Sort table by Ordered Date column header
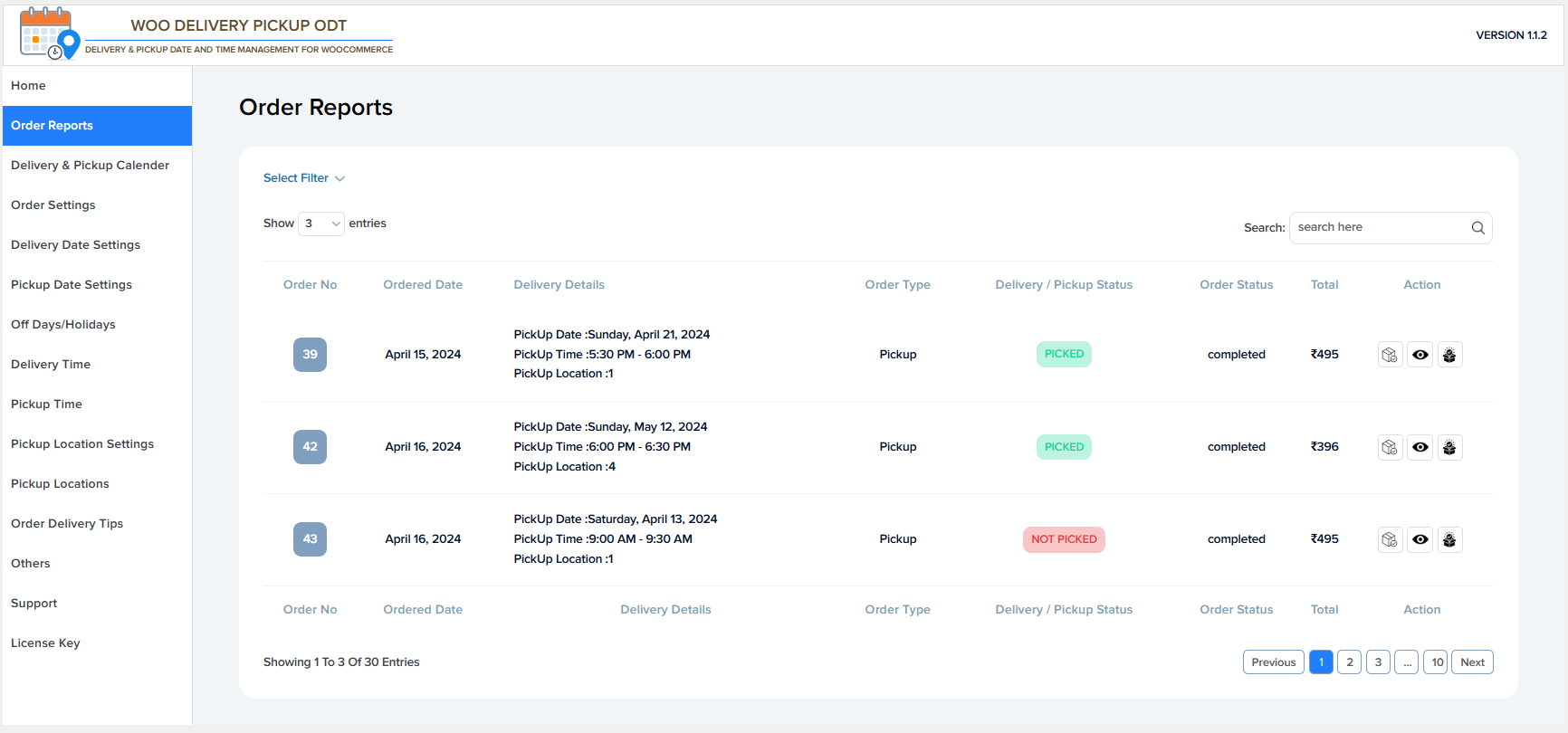Image resolution: width=1568 pixels, height=733 pixels. click(x=423, y=285)
